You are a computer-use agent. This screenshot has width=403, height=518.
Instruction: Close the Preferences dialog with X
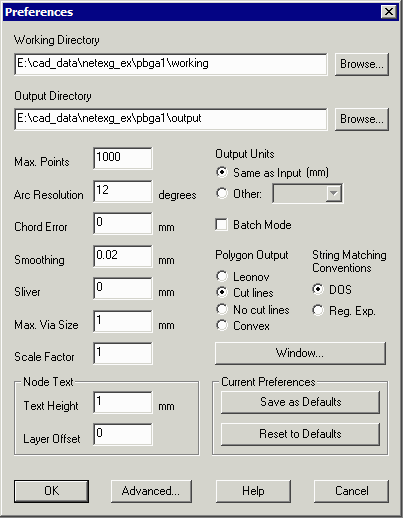(388, 12)
